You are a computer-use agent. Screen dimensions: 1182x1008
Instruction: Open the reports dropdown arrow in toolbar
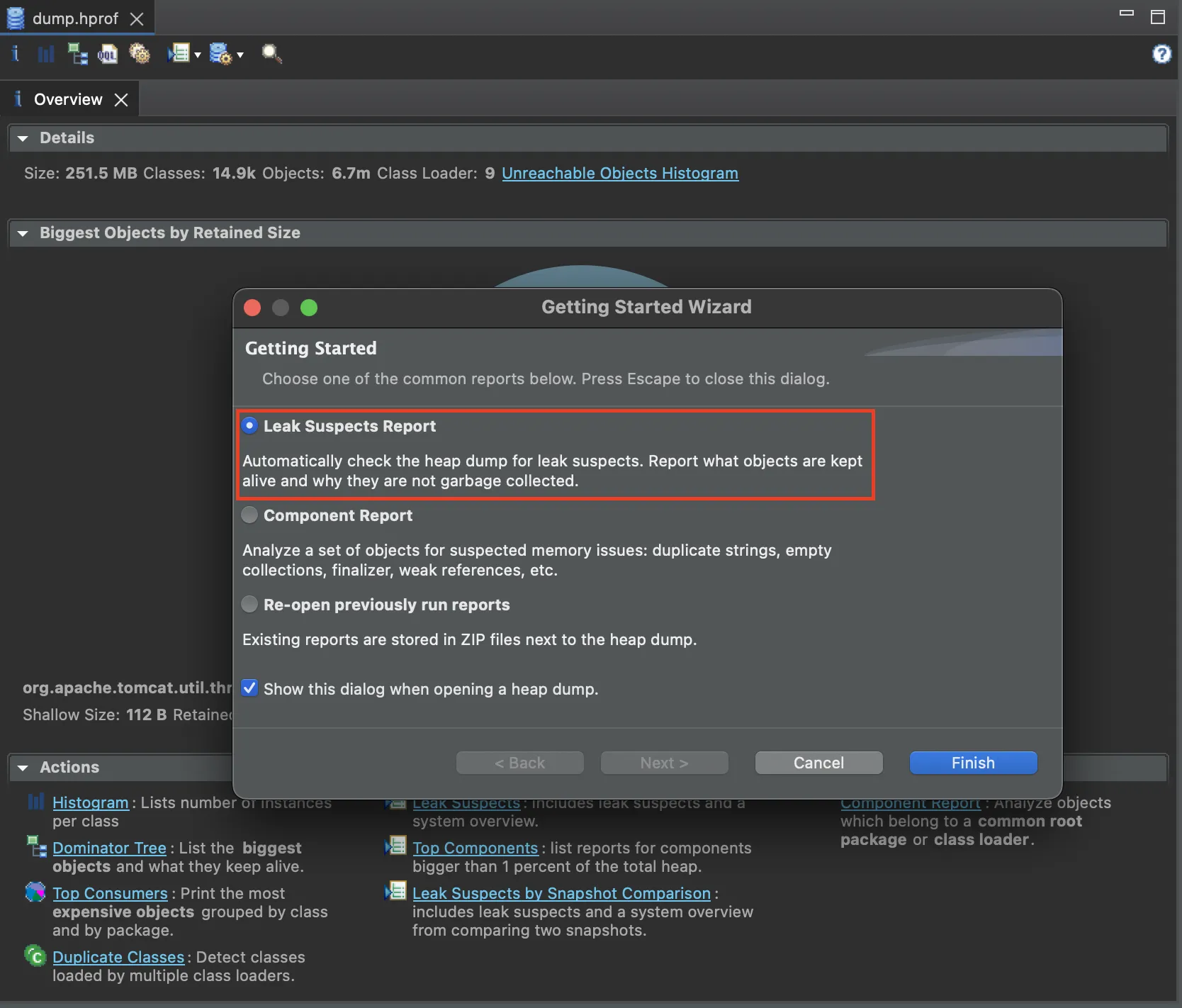[x=198, y=55]
